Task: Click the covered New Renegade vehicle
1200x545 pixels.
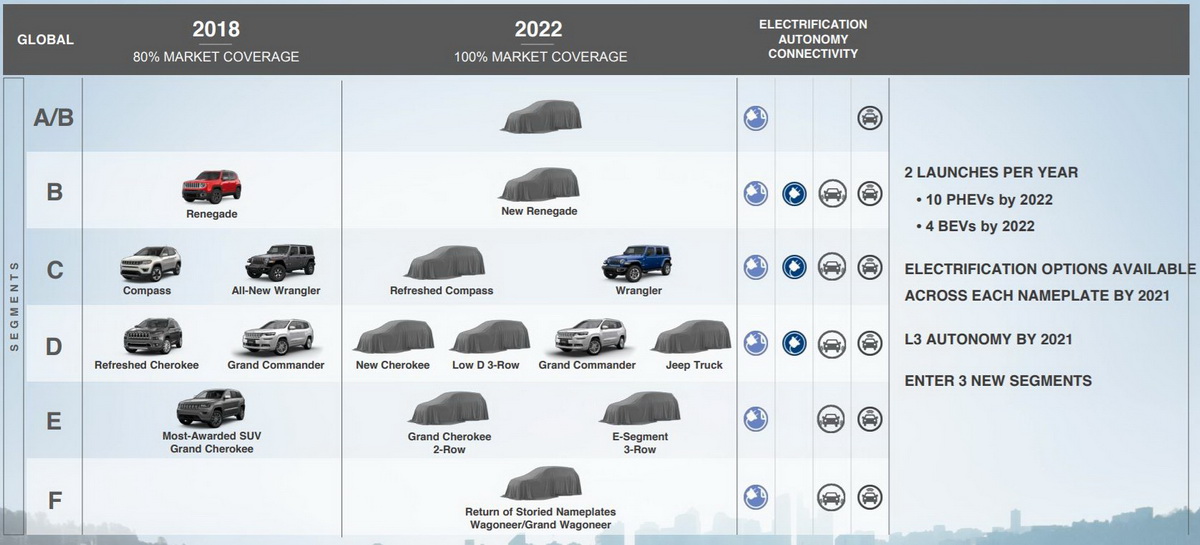Action: (539, 186)
